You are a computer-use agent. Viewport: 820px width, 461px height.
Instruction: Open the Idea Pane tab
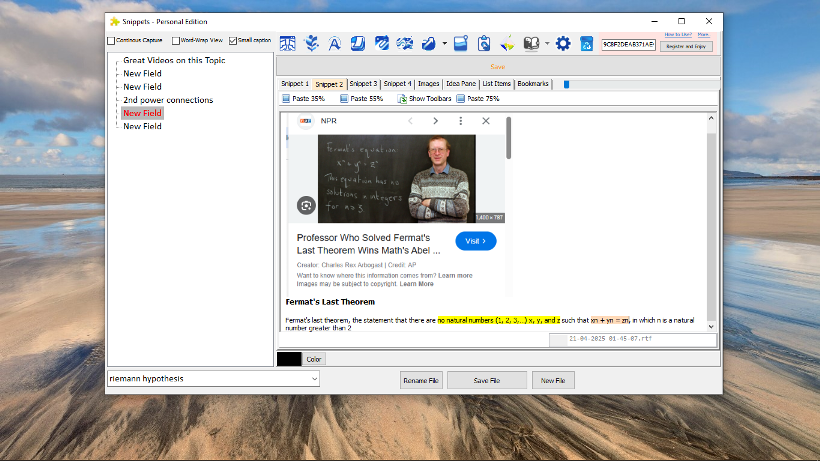(461, 84)
